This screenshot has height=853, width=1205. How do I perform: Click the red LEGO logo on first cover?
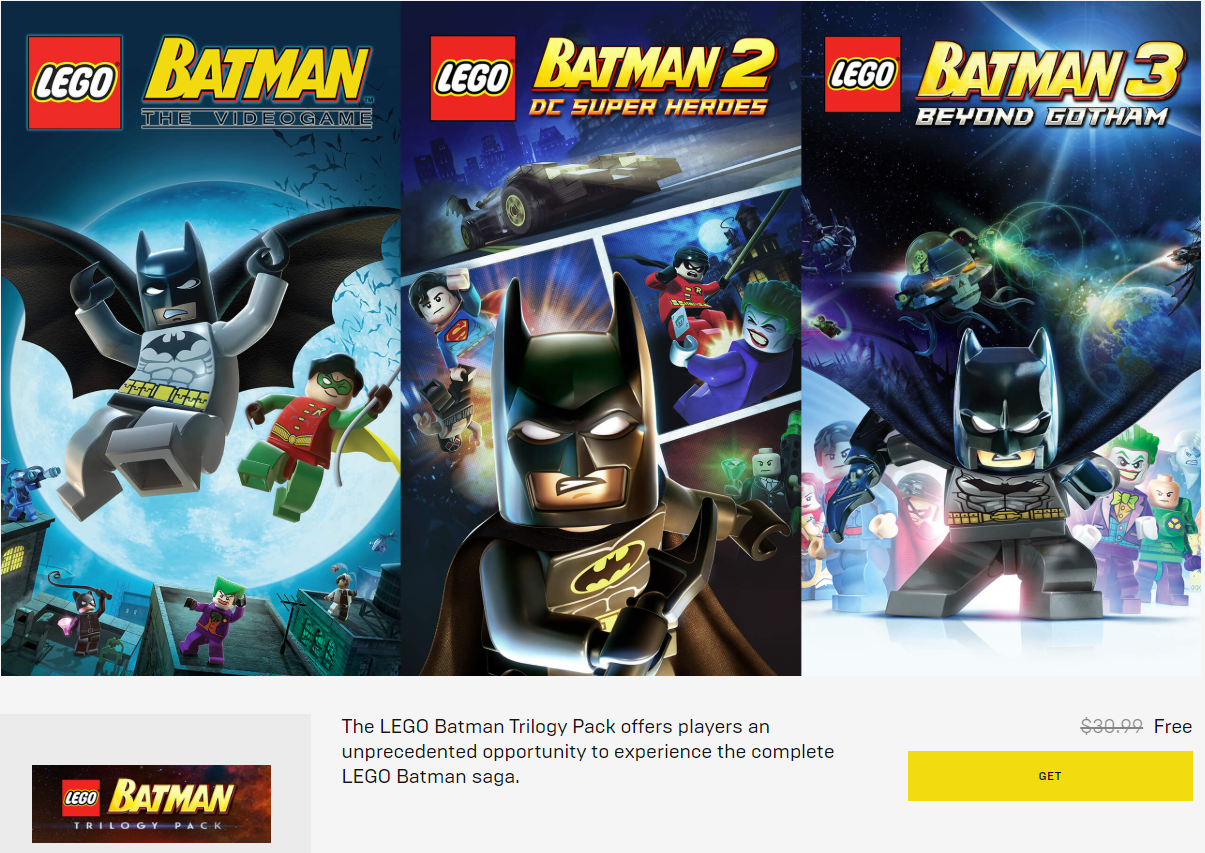75,83
